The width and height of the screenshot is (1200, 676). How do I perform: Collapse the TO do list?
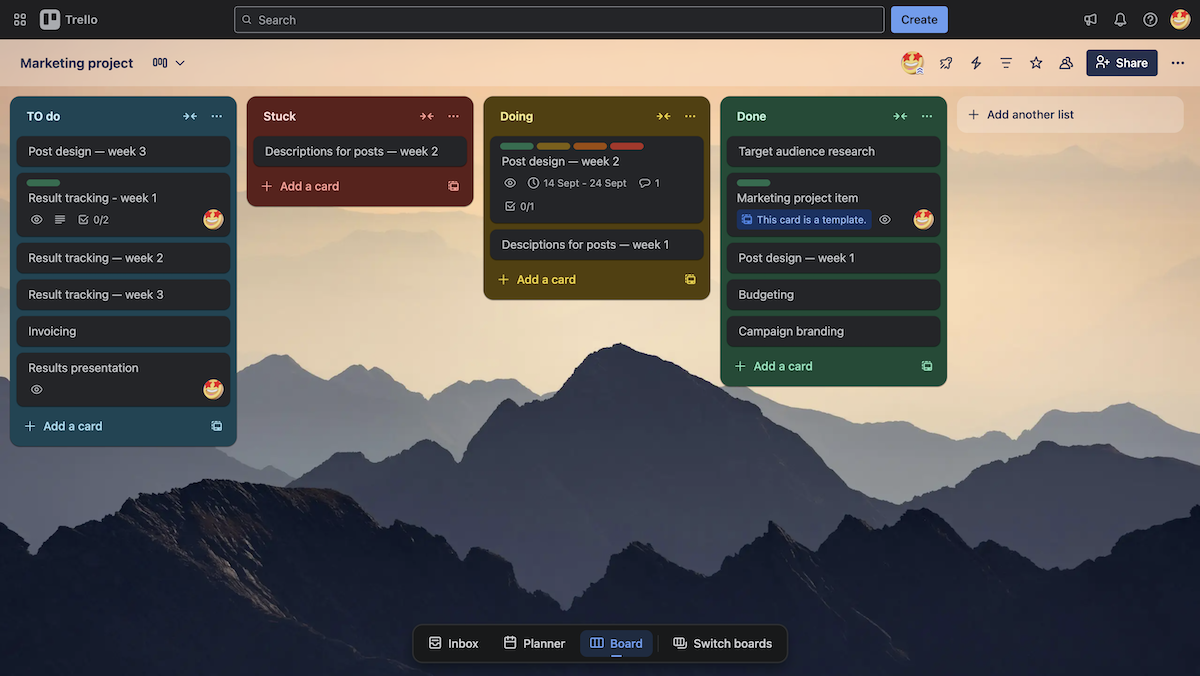coord(190,116)
